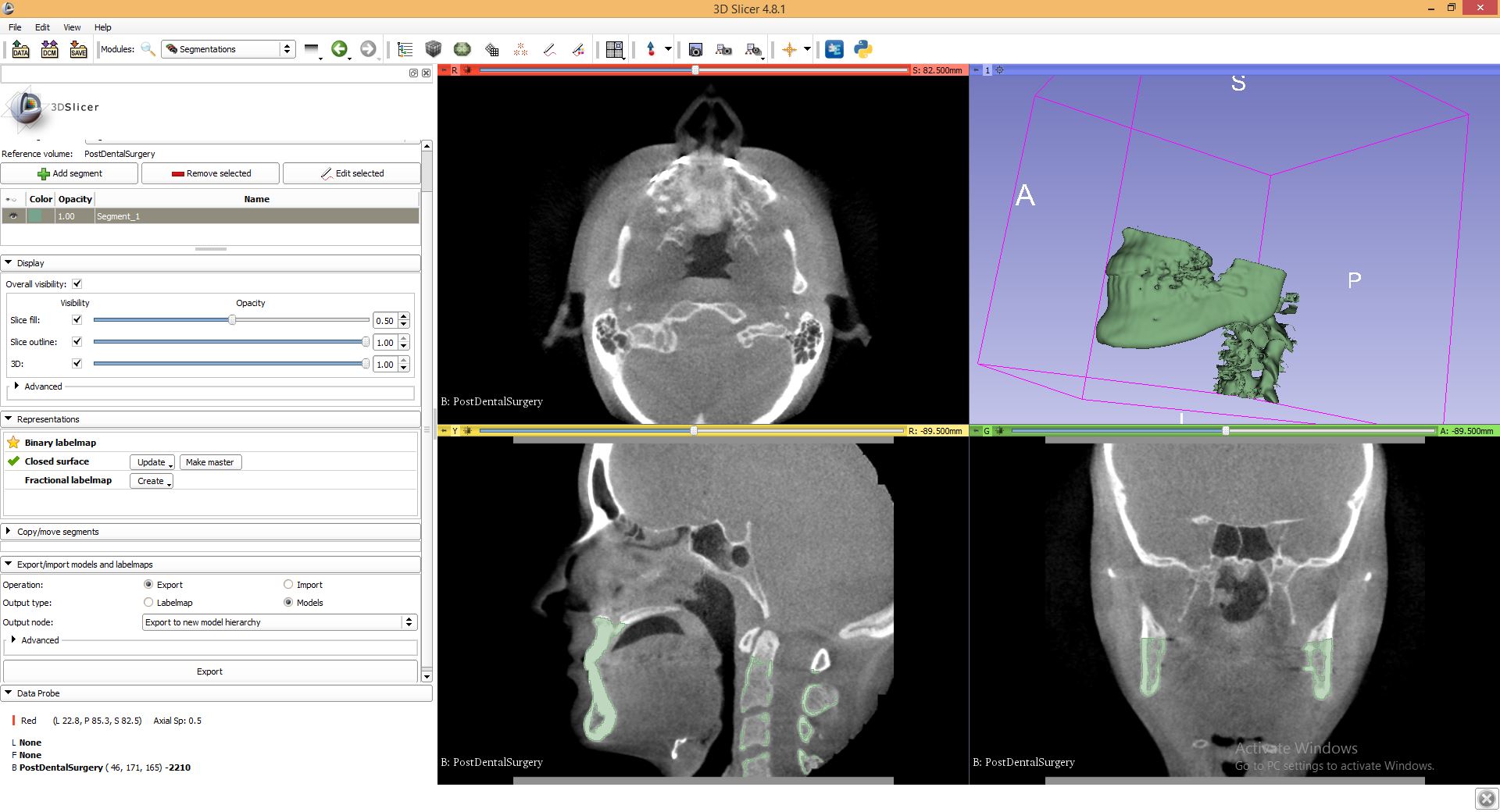Screen dimensions: 1500x812
Task: Collapse the Data Probe section
Action: point(216,693)
